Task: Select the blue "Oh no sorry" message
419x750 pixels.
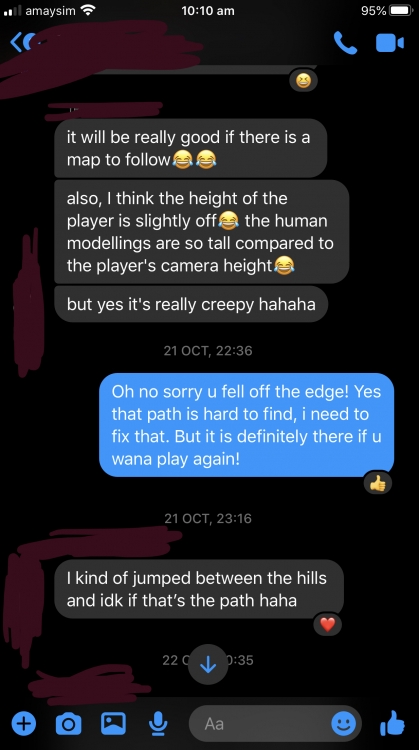Action: point(246,425)
